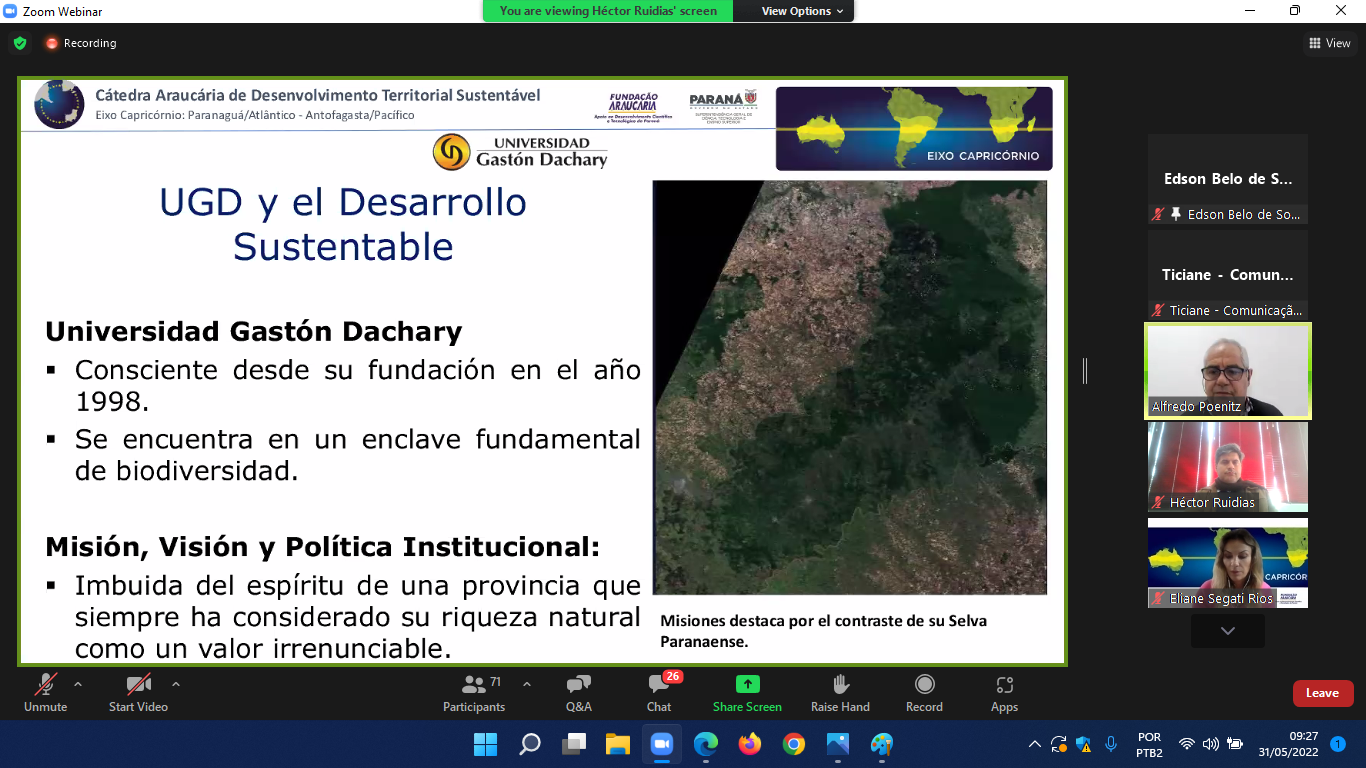Image resolution: width=1366 pixels, height=768 pixels.
Task: Click the satellite image in shared slide
Action: (x=849, y=387)
